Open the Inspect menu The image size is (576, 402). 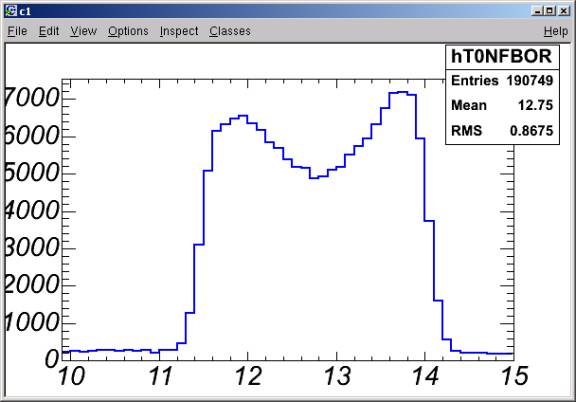tap(179, 31)
